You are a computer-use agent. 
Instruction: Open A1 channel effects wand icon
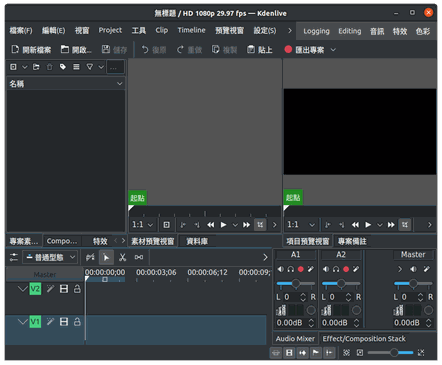[x=310, y=269]
